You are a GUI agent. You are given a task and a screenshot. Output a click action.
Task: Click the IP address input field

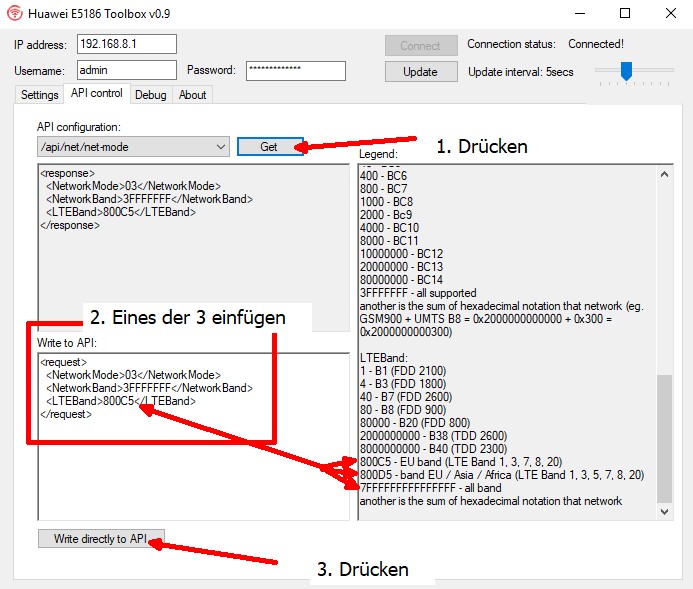tap(127, 44)
